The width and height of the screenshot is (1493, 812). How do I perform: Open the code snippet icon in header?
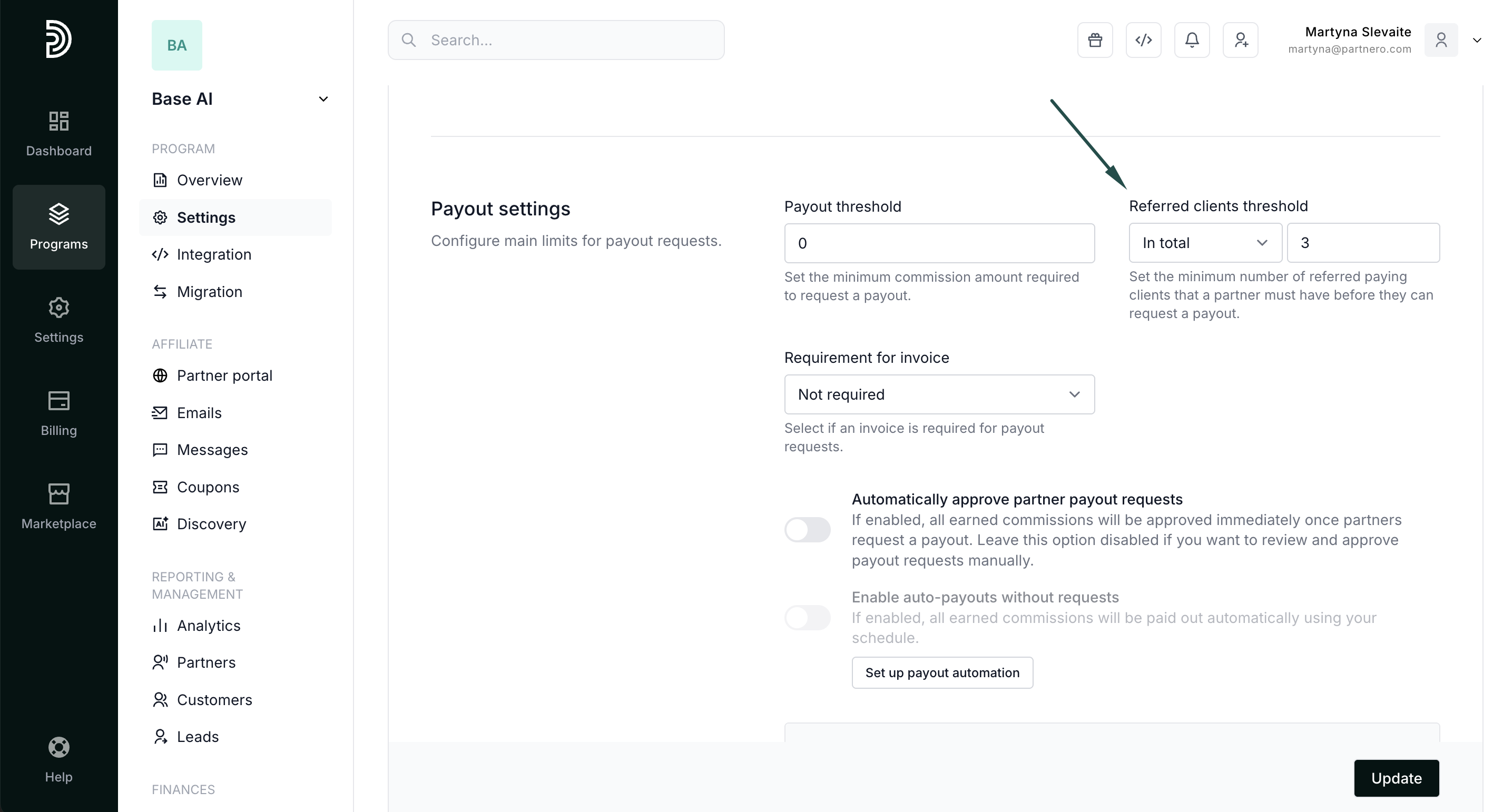(1143, 40)
